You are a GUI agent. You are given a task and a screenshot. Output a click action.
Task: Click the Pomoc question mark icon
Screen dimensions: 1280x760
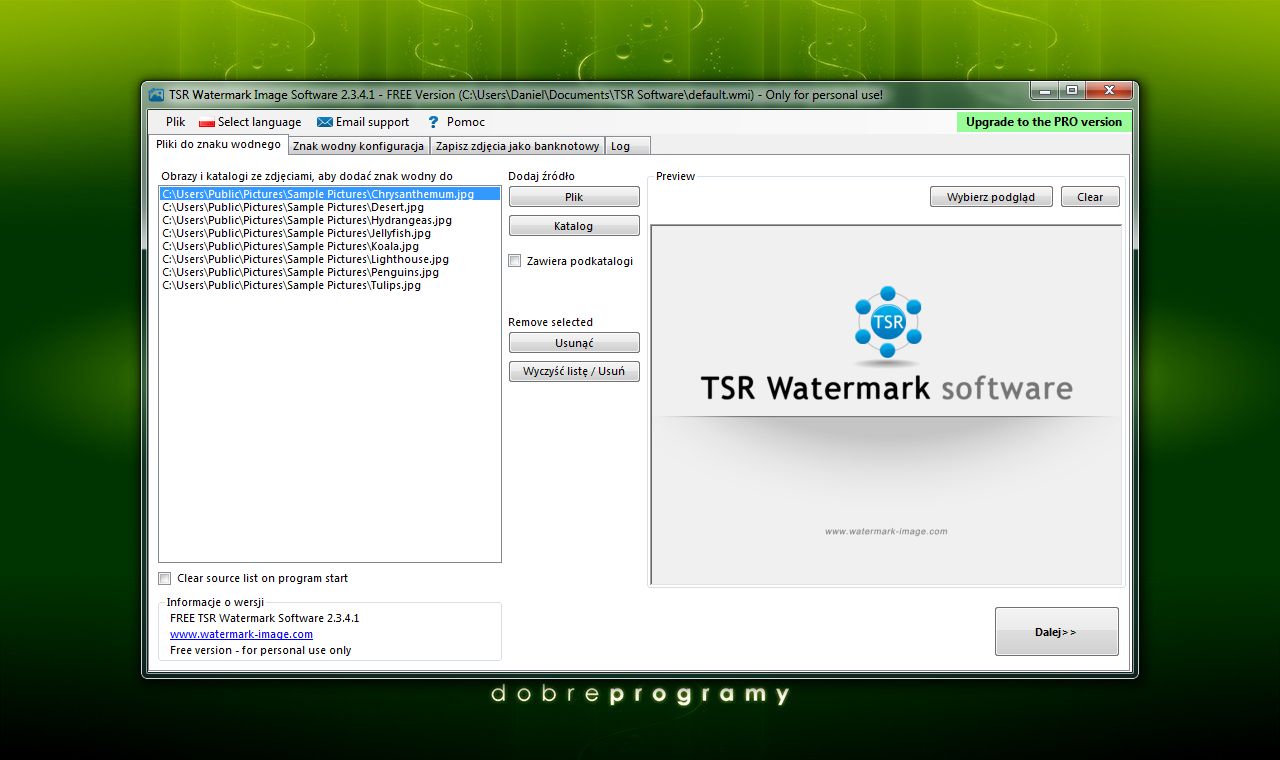(x=432, y=121)
